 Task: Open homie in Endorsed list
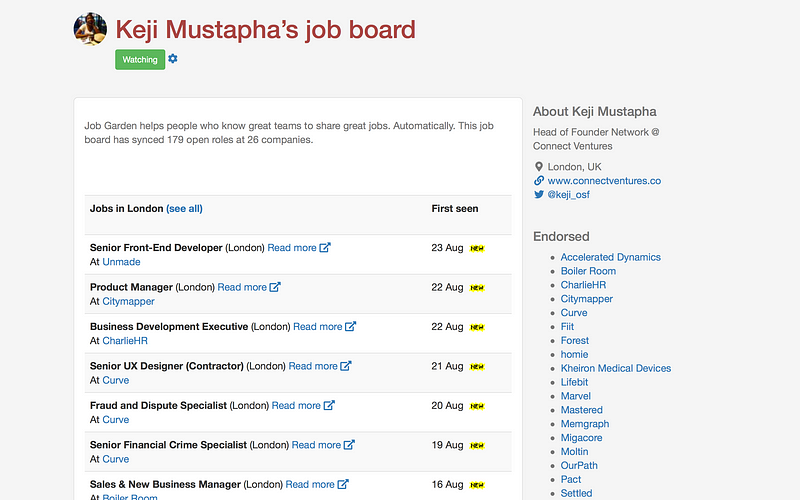coord(574,354)
